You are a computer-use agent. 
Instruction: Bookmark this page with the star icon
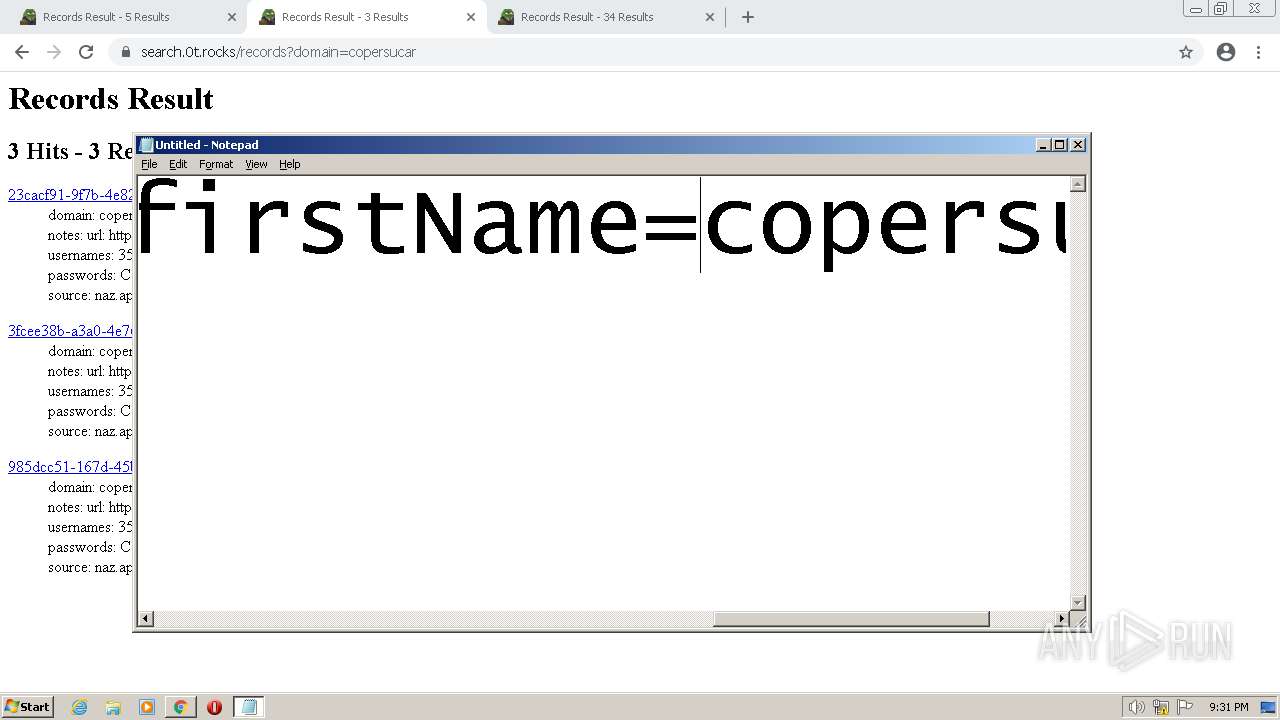[1186, 52]
